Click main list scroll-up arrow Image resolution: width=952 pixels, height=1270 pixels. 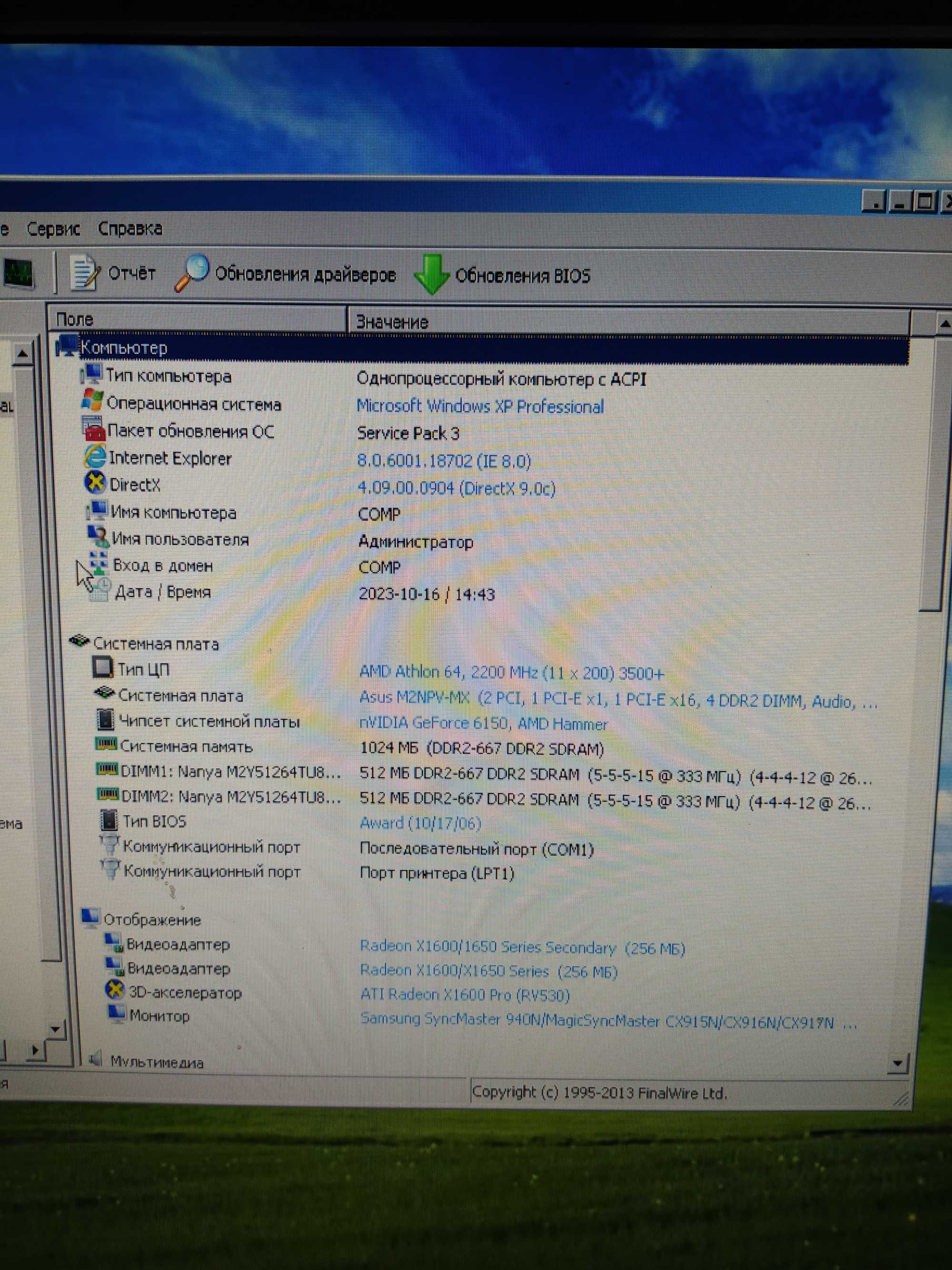coord(943,324)
